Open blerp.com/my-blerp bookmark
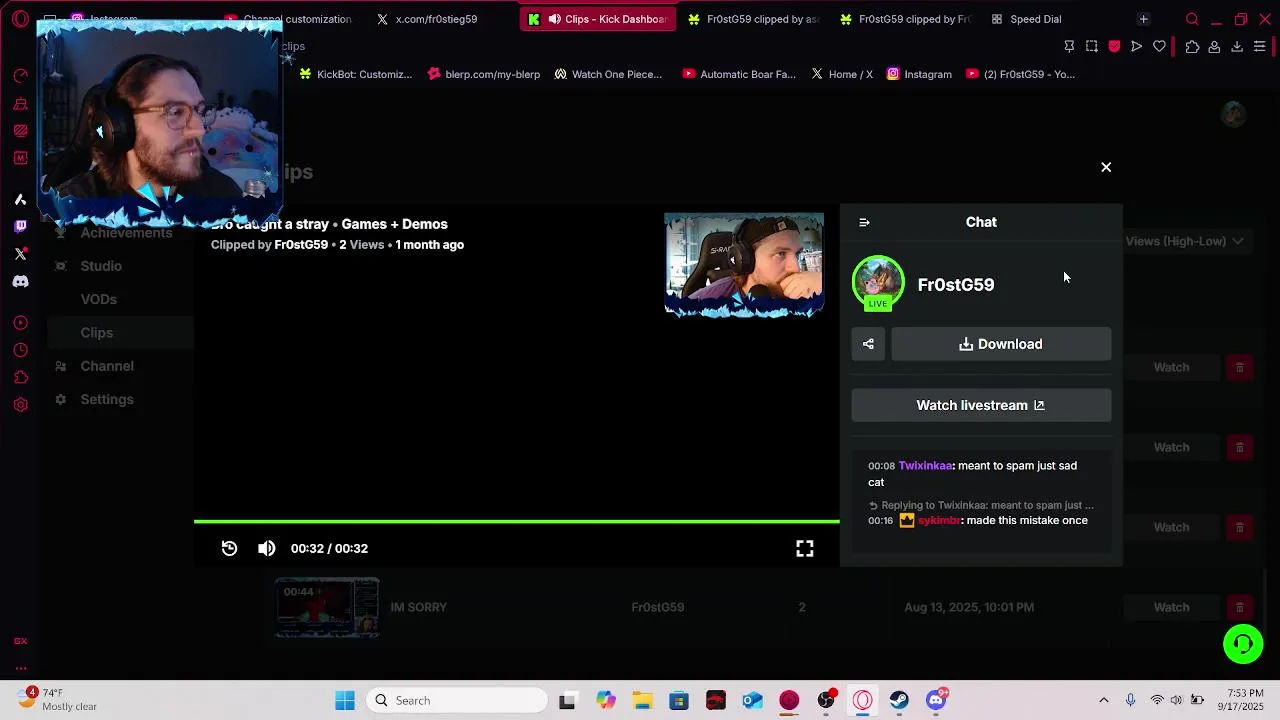The width and height of the screenshot is (1280, 720). 483,74
